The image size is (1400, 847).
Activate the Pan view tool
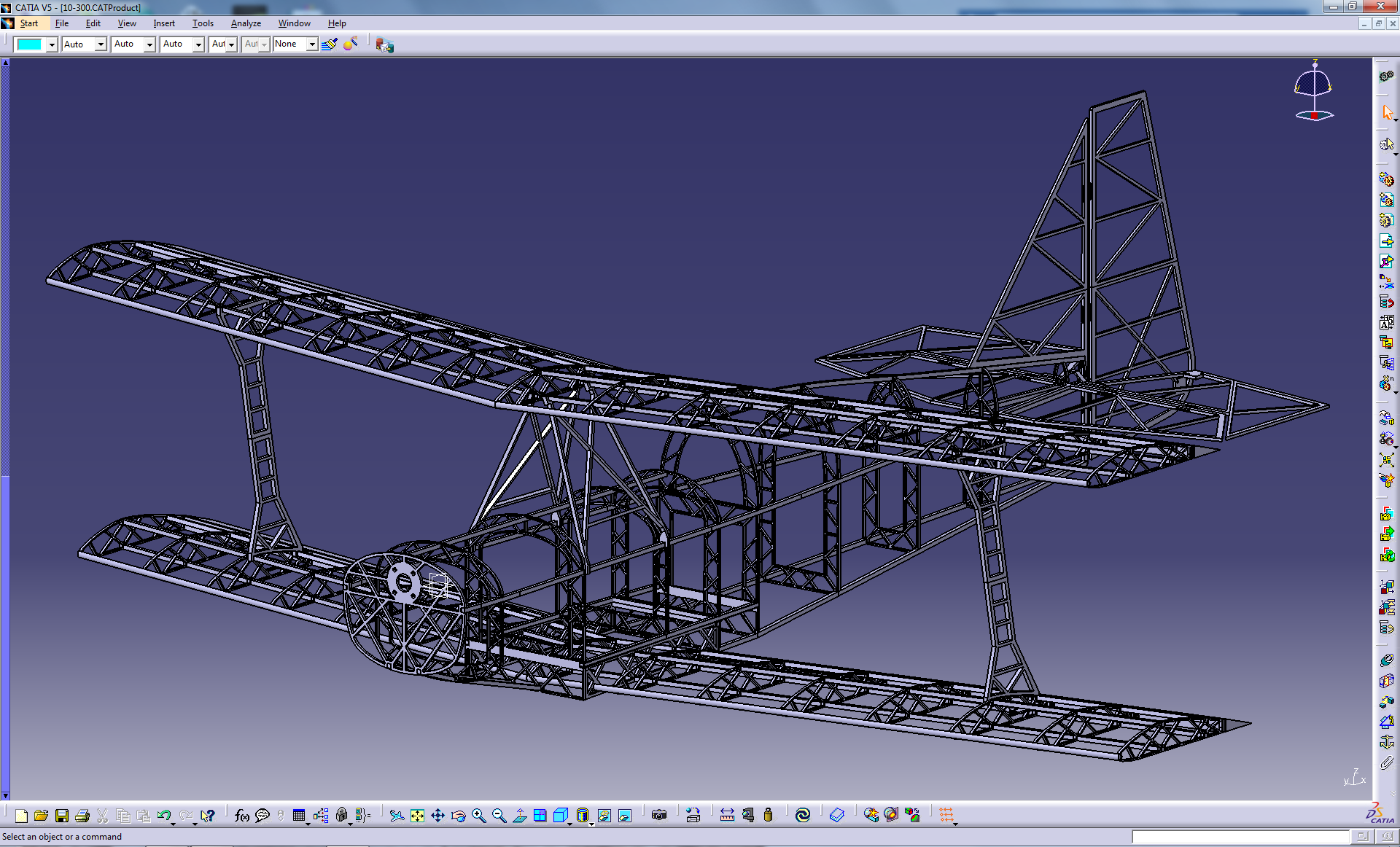pyautogui.click(x=437, y=816)
